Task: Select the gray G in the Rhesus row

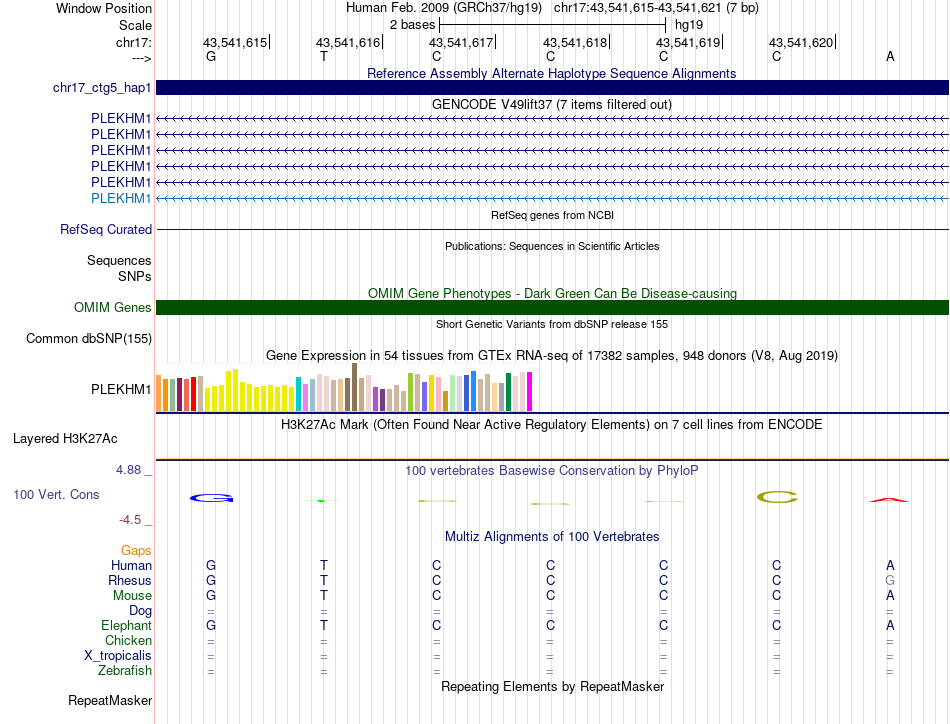Action: tap(890, 580)
